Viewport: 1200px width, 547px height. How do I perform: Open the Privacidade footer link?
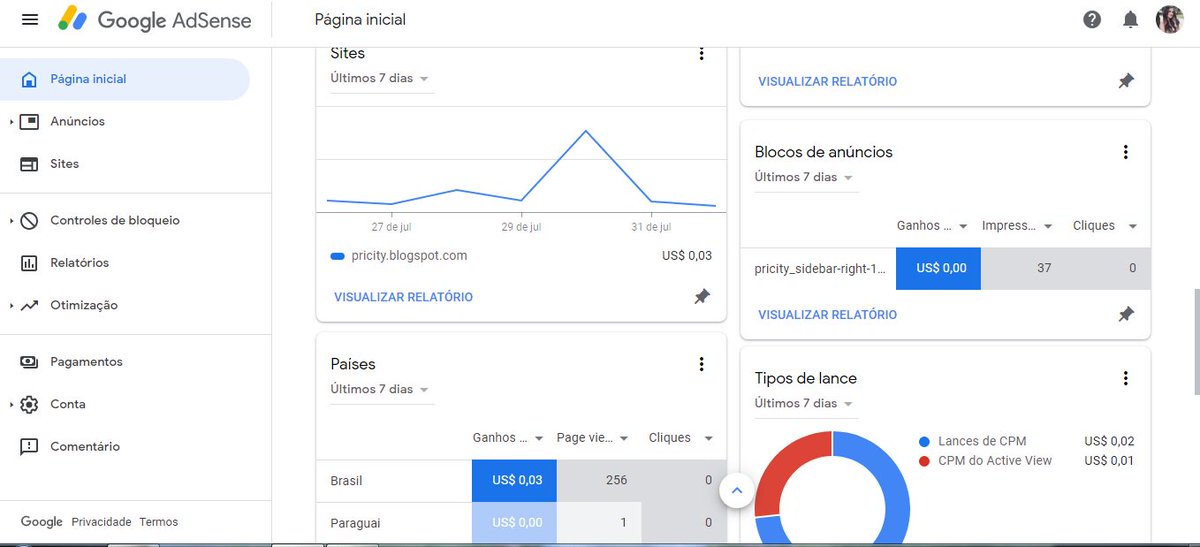(101, 522)
